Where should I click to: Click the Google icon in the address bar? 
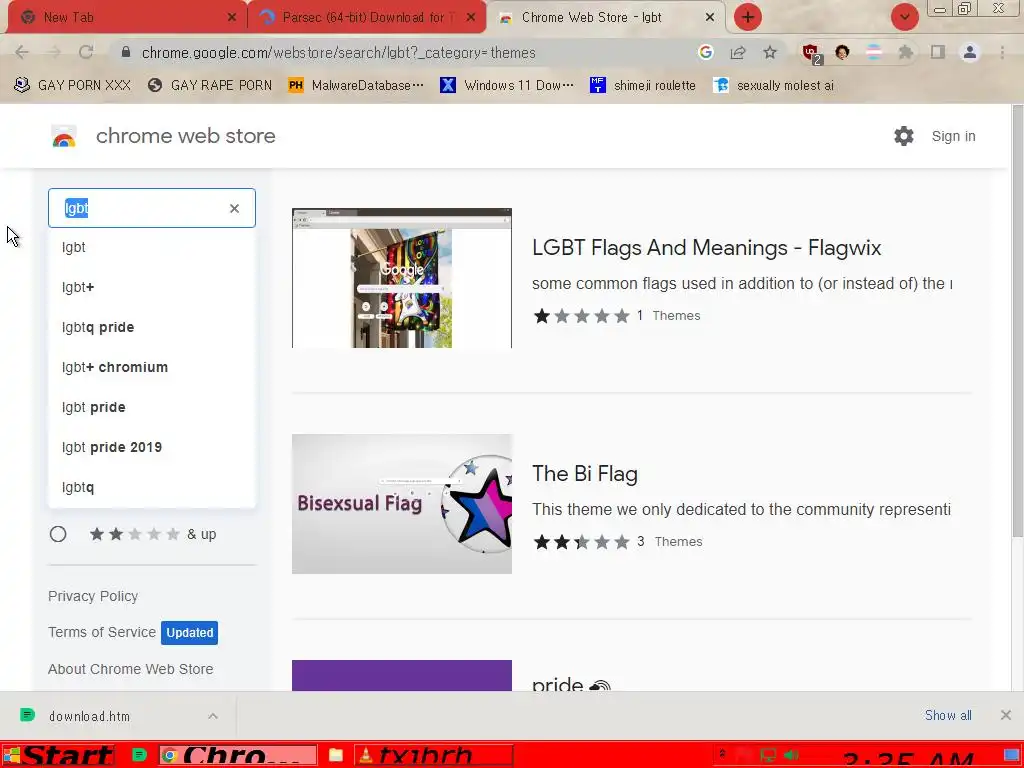point(705,52)
